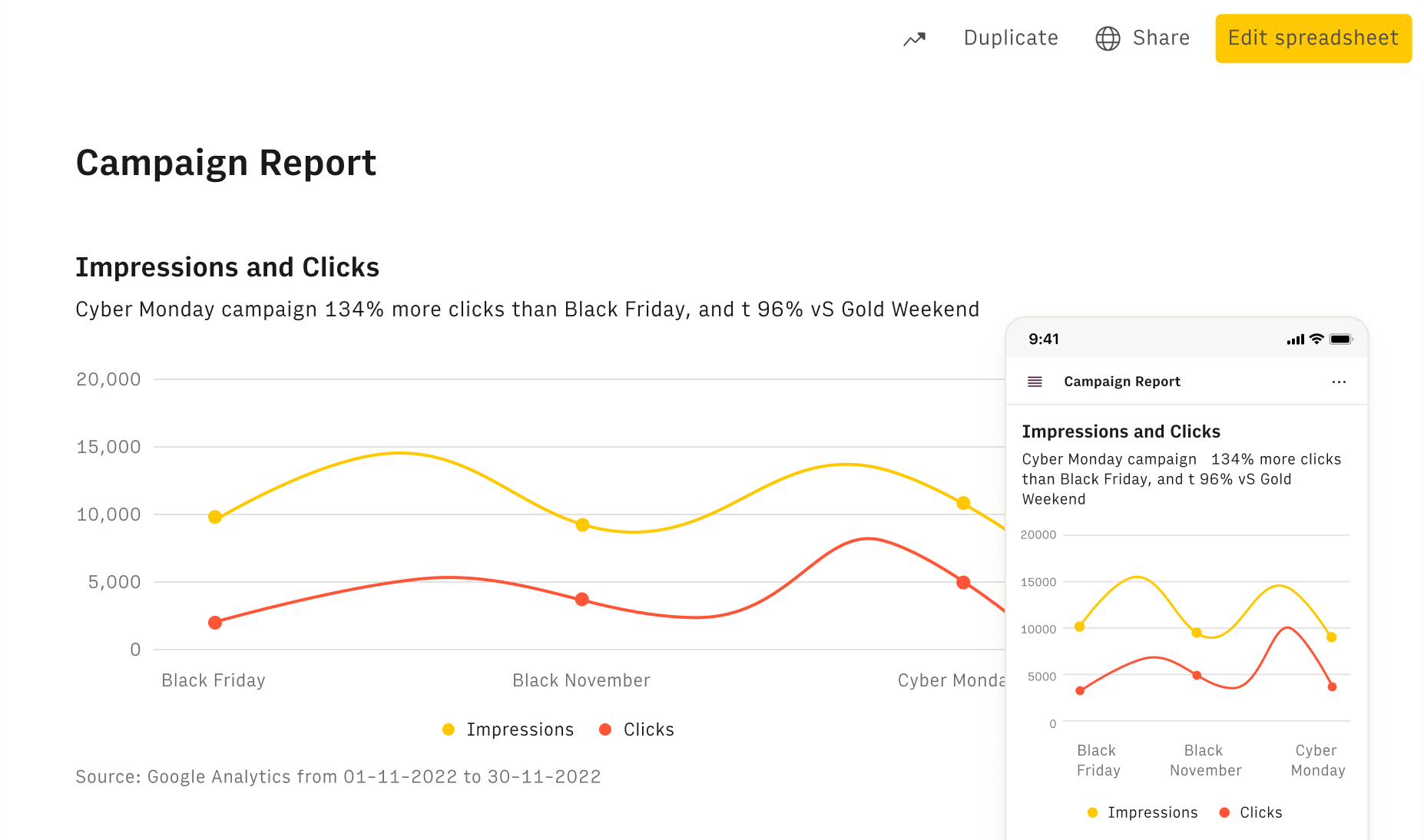Select the Black November Clicks data point
The image size is (1424, 840).
click(582, 599)
